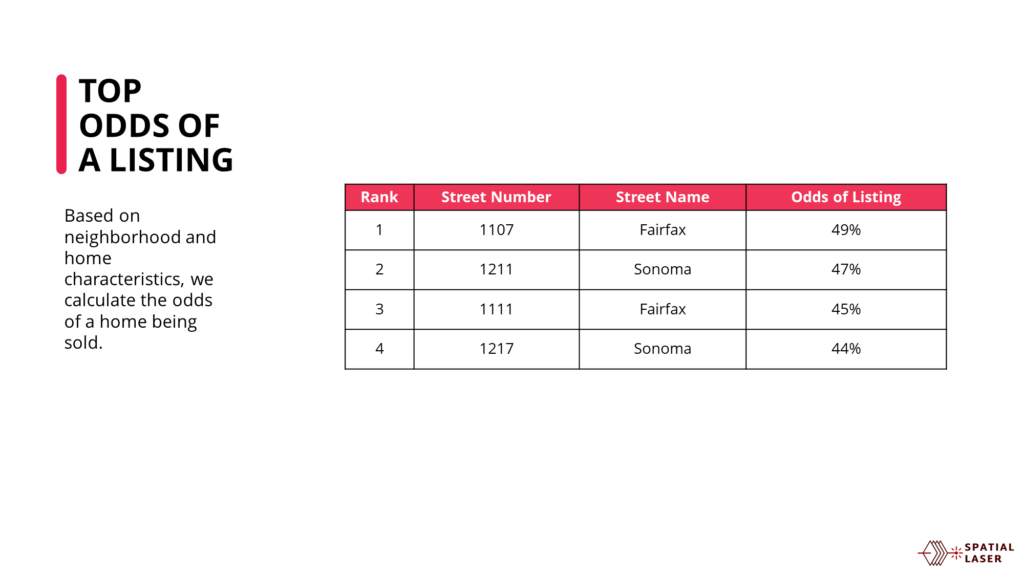Select Fairfax in the rank 1 row
Viewport: 1024px width, 576px height.
point(662,230)
